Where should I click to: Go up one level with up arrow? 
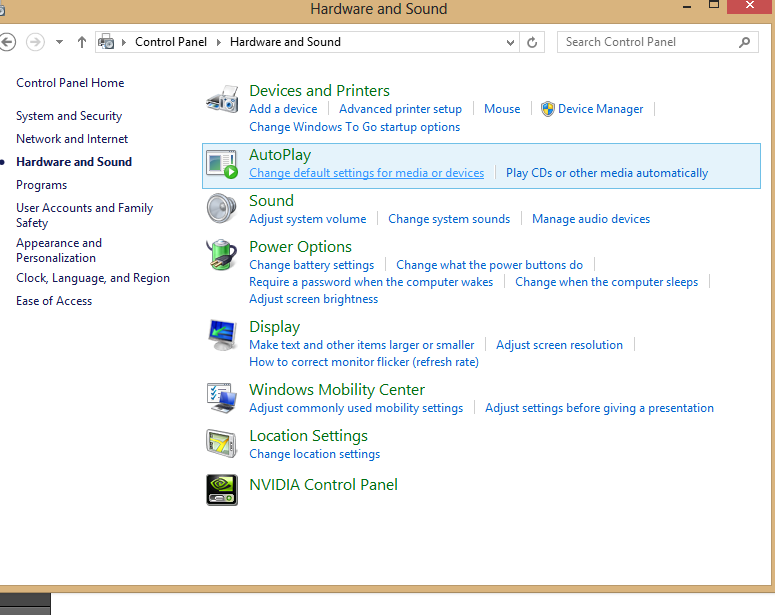[82, 42]
